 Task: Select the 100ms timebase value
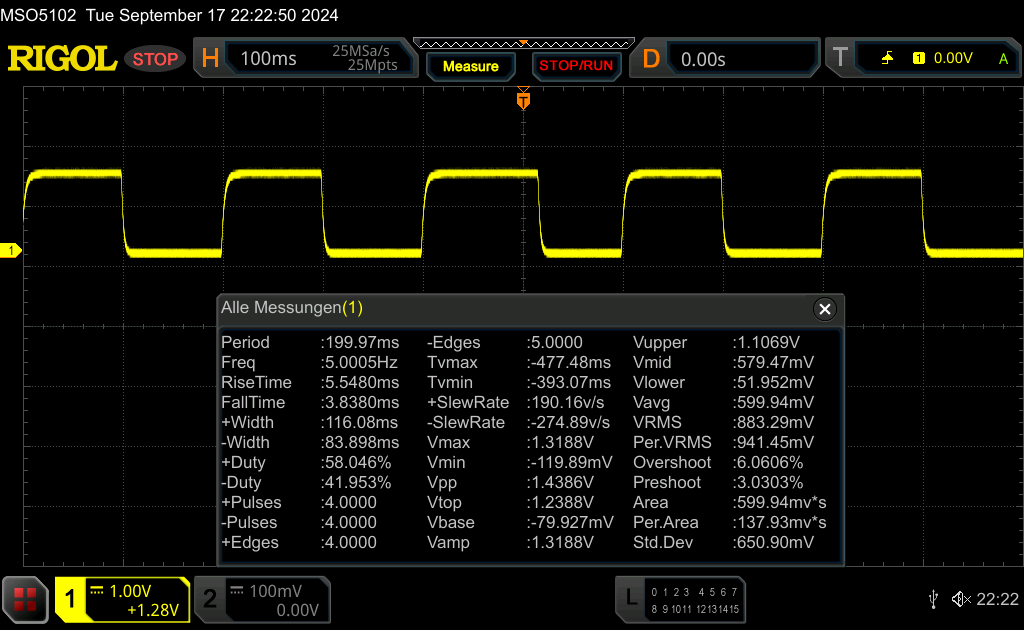[268, 59]
